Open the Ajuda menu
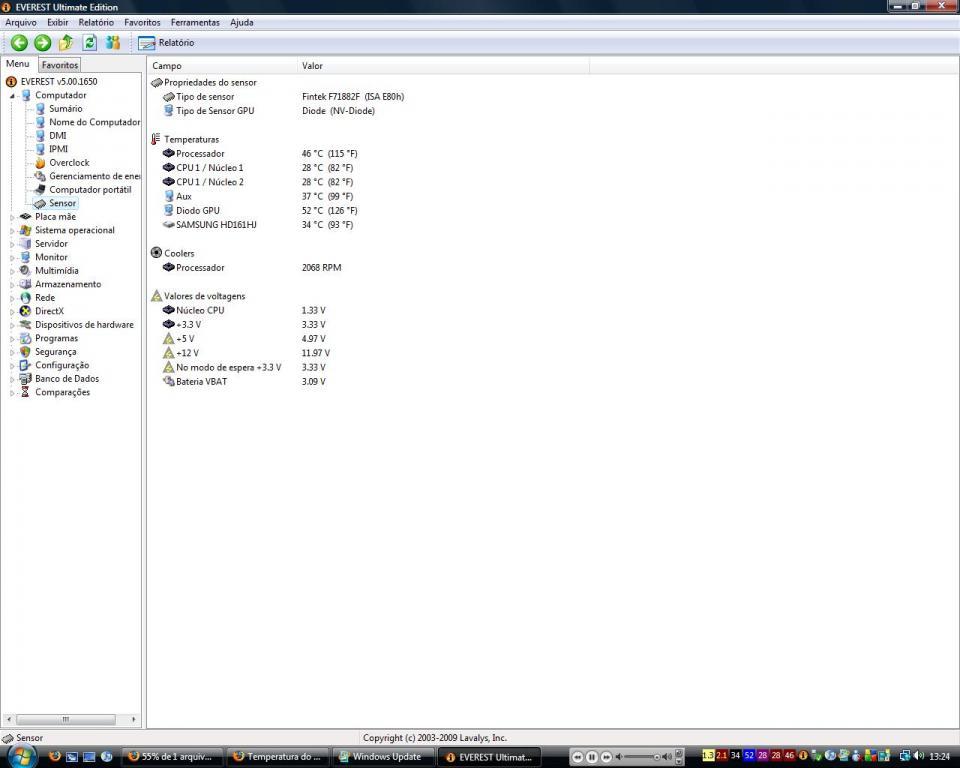 coord(241,22)
